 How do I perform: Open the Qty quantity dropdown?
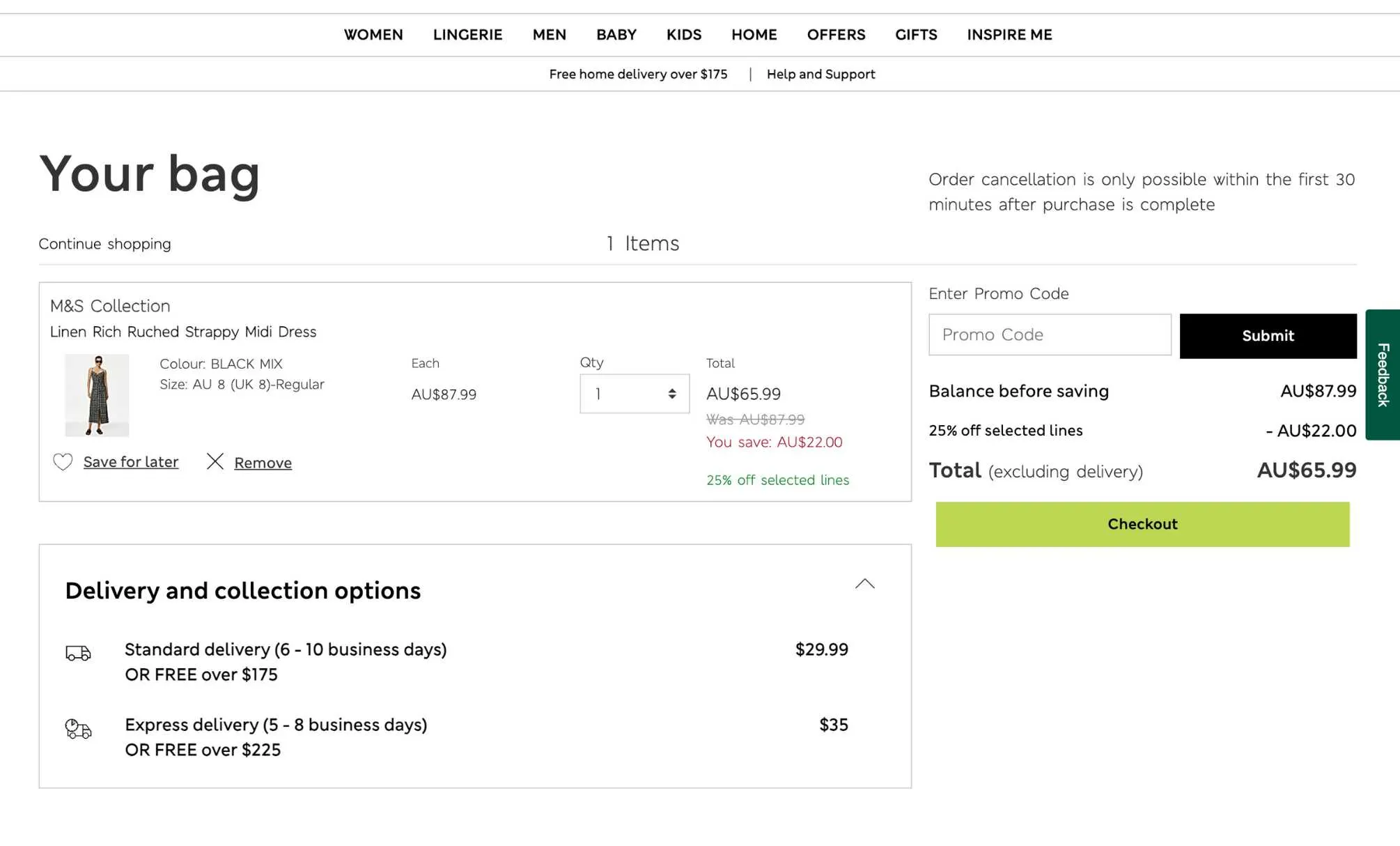(x=634, y=394)
